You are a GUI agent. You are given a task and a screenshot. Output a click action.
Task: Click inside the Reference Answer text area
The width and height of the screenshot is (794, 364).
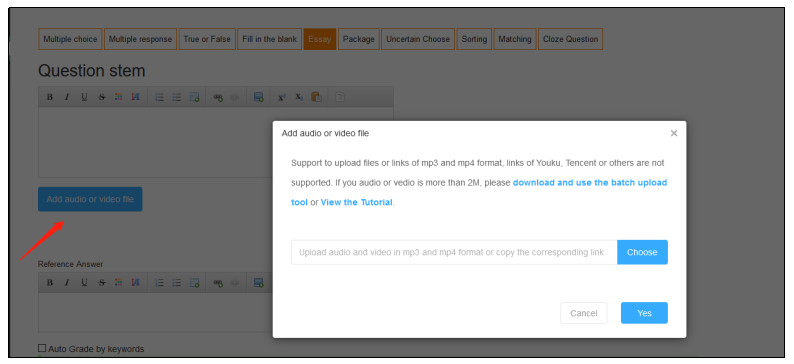155,312
